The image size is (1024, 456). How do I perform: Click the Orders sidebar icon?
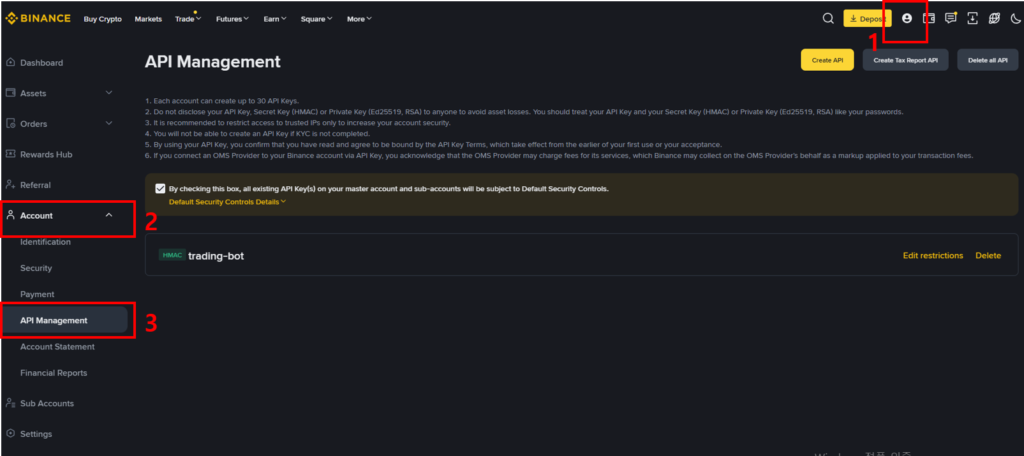(10, 123)
